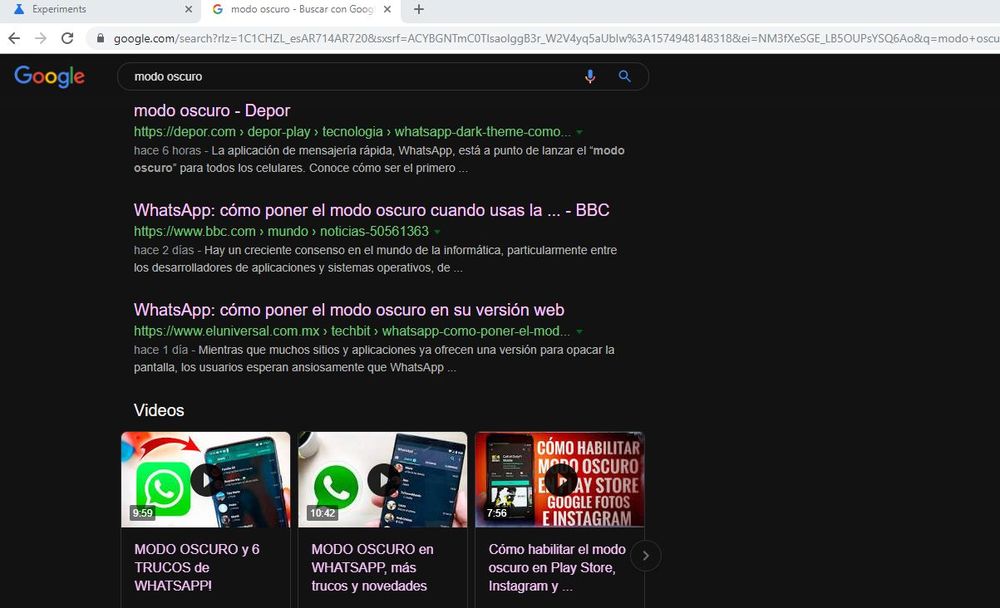
Task: Expand dropdown arrow next to depor.com URL
Action: point(580,132)
